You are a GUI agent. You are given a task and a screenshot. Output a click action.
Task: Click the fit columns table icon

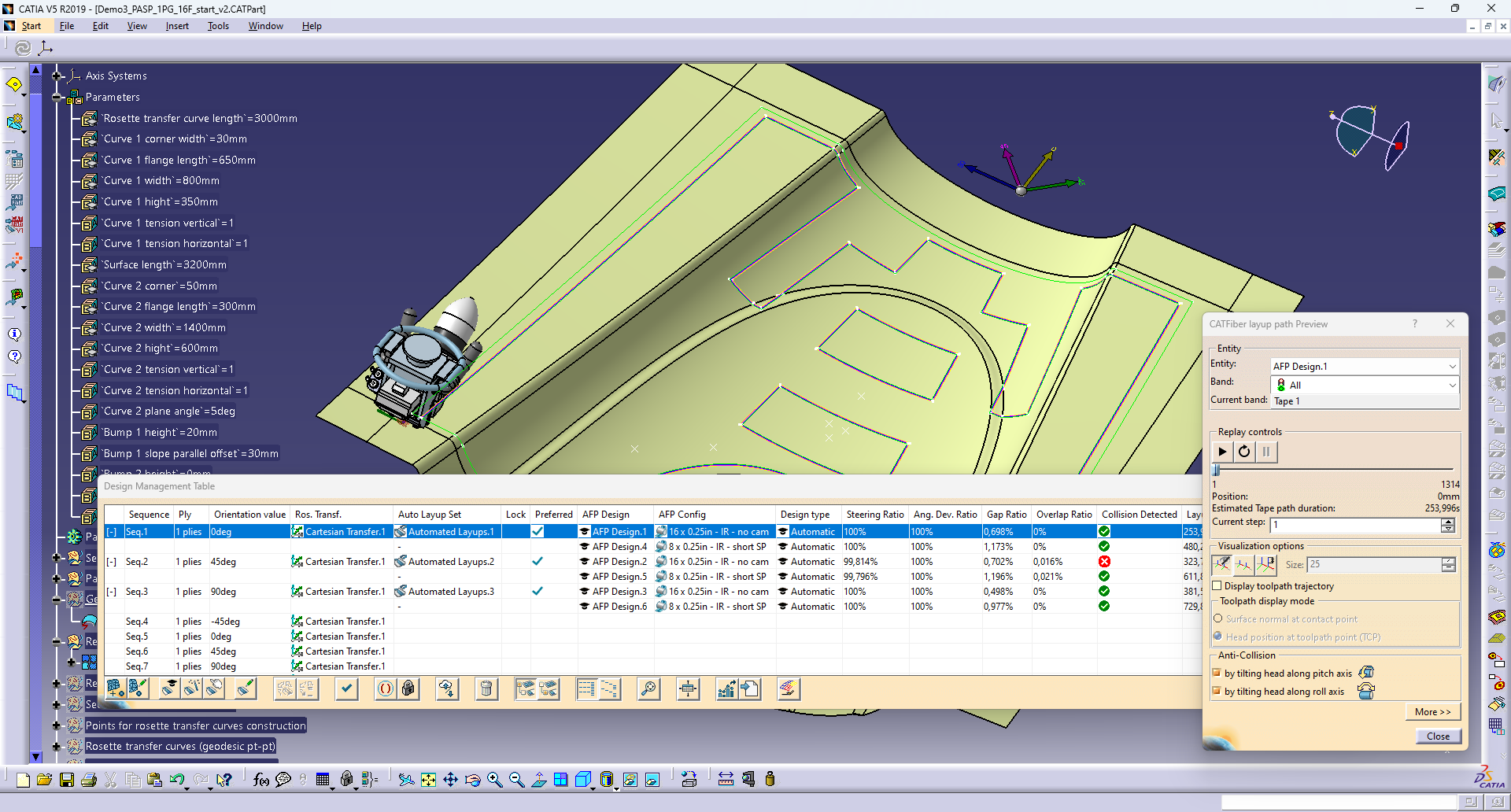pos(688,689)
